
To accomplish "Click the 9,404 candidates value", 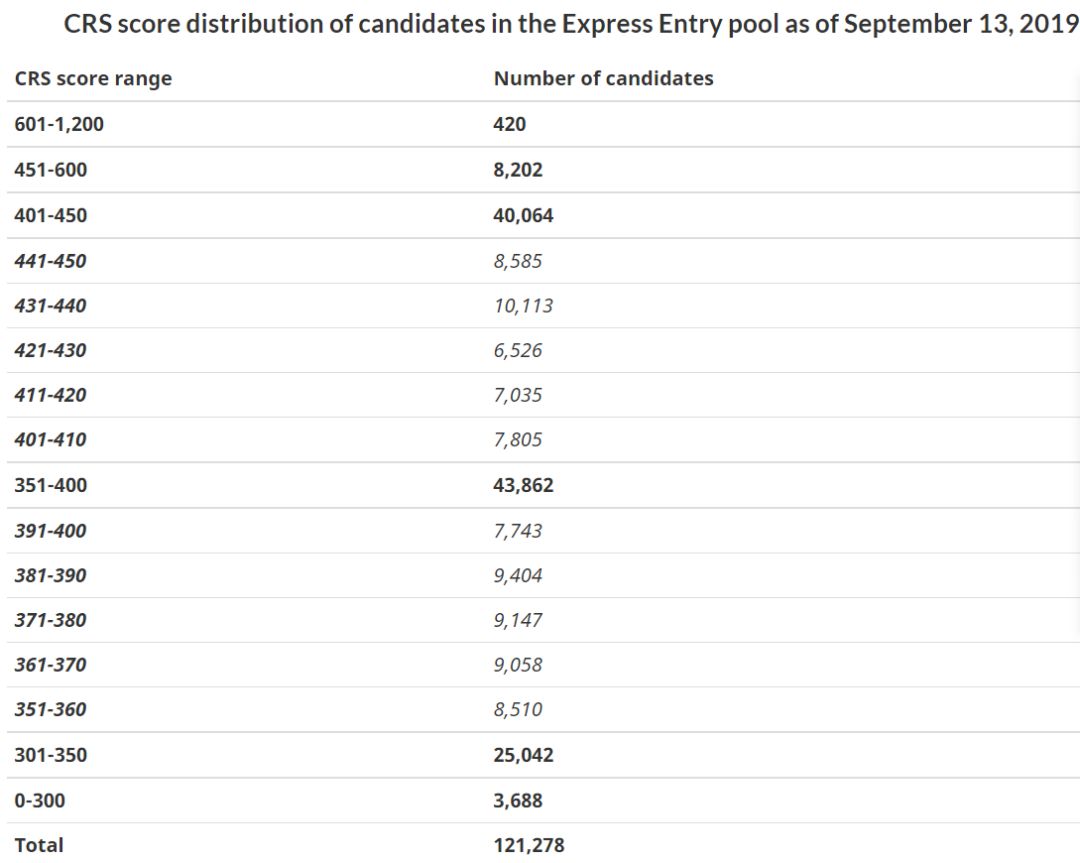I will (x=518, y=576).
